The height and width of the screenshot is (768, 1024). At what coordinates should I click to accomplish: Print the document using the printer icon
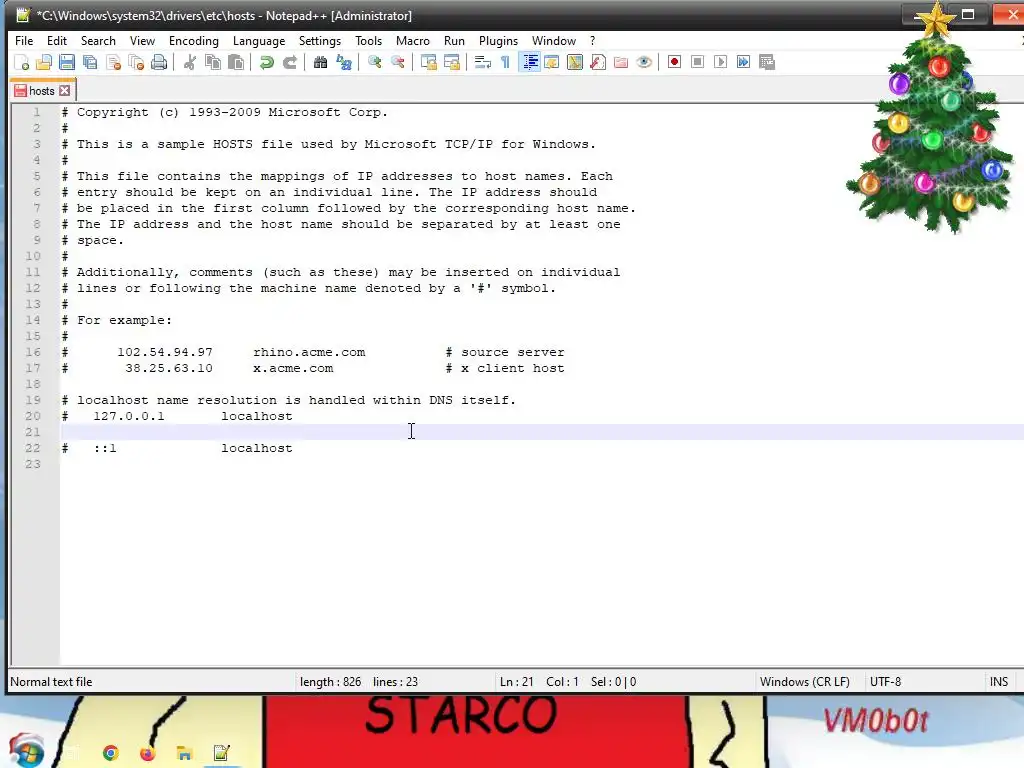click(159, 62)
